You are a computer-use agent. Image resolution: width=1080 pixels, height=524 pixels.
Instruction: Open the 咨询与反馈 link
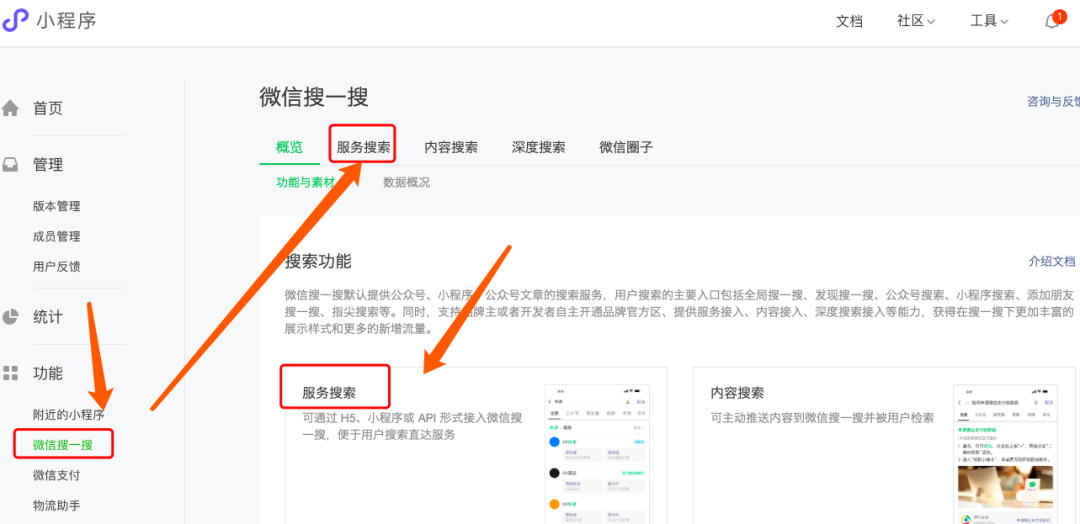pyautogui.click(x=1053, y=102)
